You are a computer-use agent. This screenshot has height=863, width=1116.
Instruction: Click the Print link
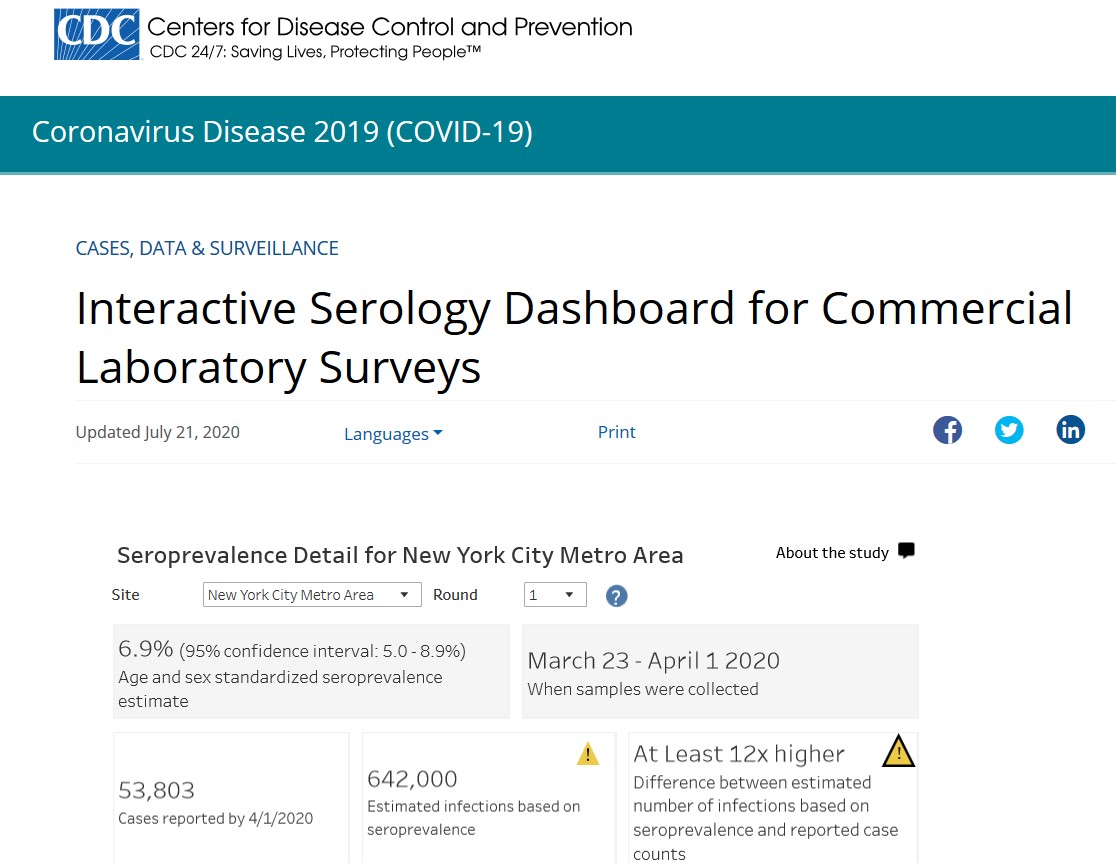pyautogui.click(x=617, y=432)
